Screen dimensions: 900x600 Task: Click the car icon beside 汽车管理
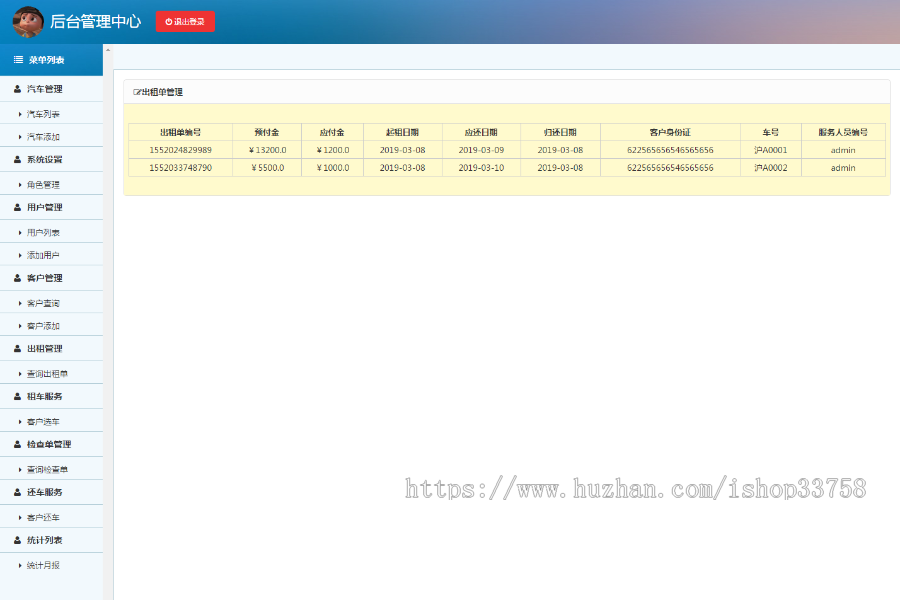[16, 88]
